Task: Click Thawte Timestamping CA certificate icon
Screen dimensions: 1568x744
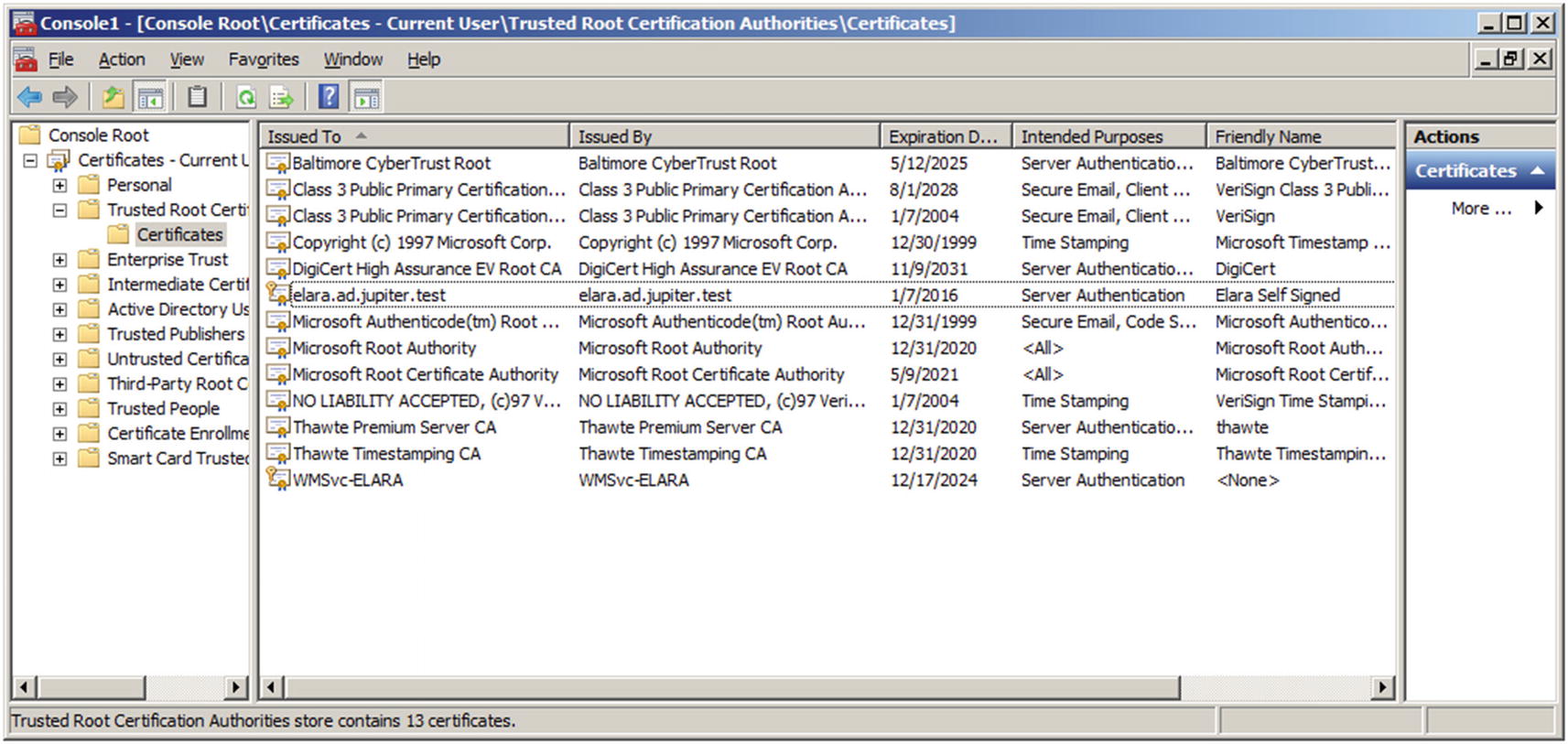Action: click(277, 453)
